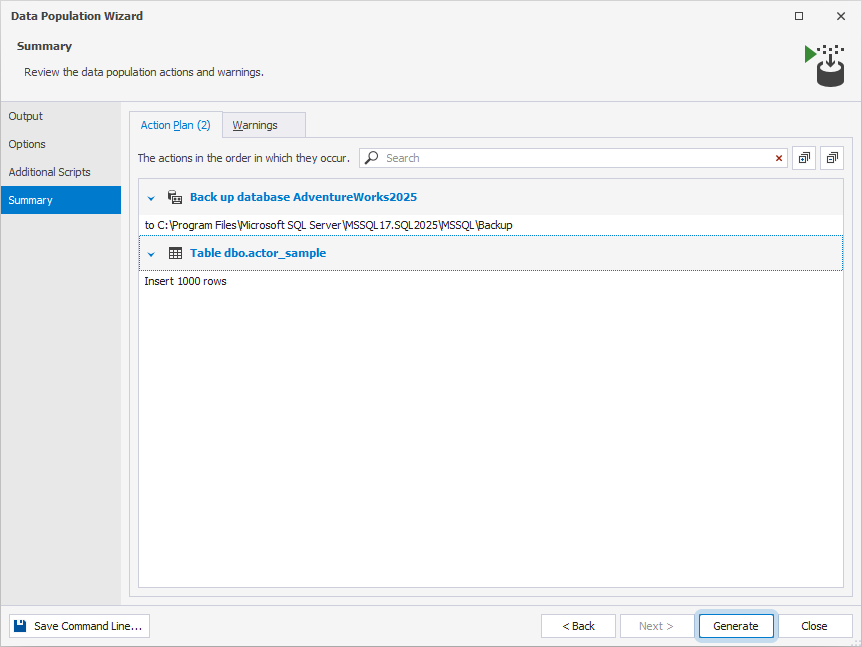This screenshot has width=862, height=647.
Task: Collapse the Back up database section
Action: pyautogui.click(x=151, y=198)
